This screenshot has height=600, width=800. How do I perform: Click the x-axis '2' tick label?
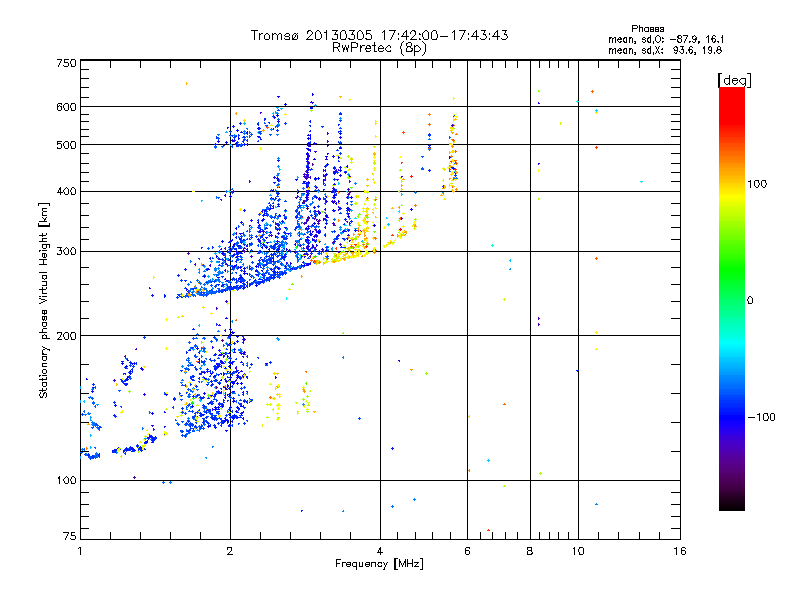click(230, 551)
